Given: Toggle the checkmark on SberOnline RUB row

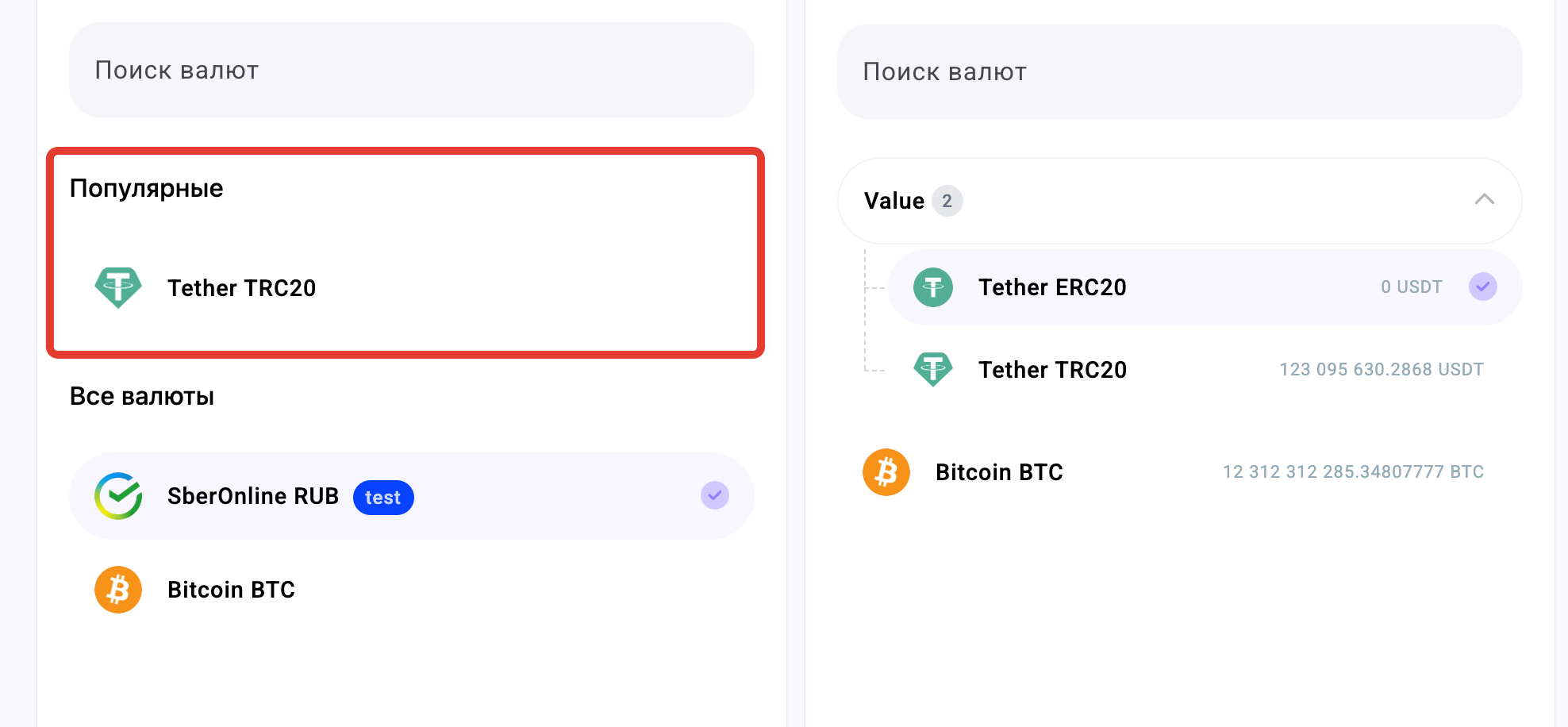Looking at the screenshot, I should [715, 495].
